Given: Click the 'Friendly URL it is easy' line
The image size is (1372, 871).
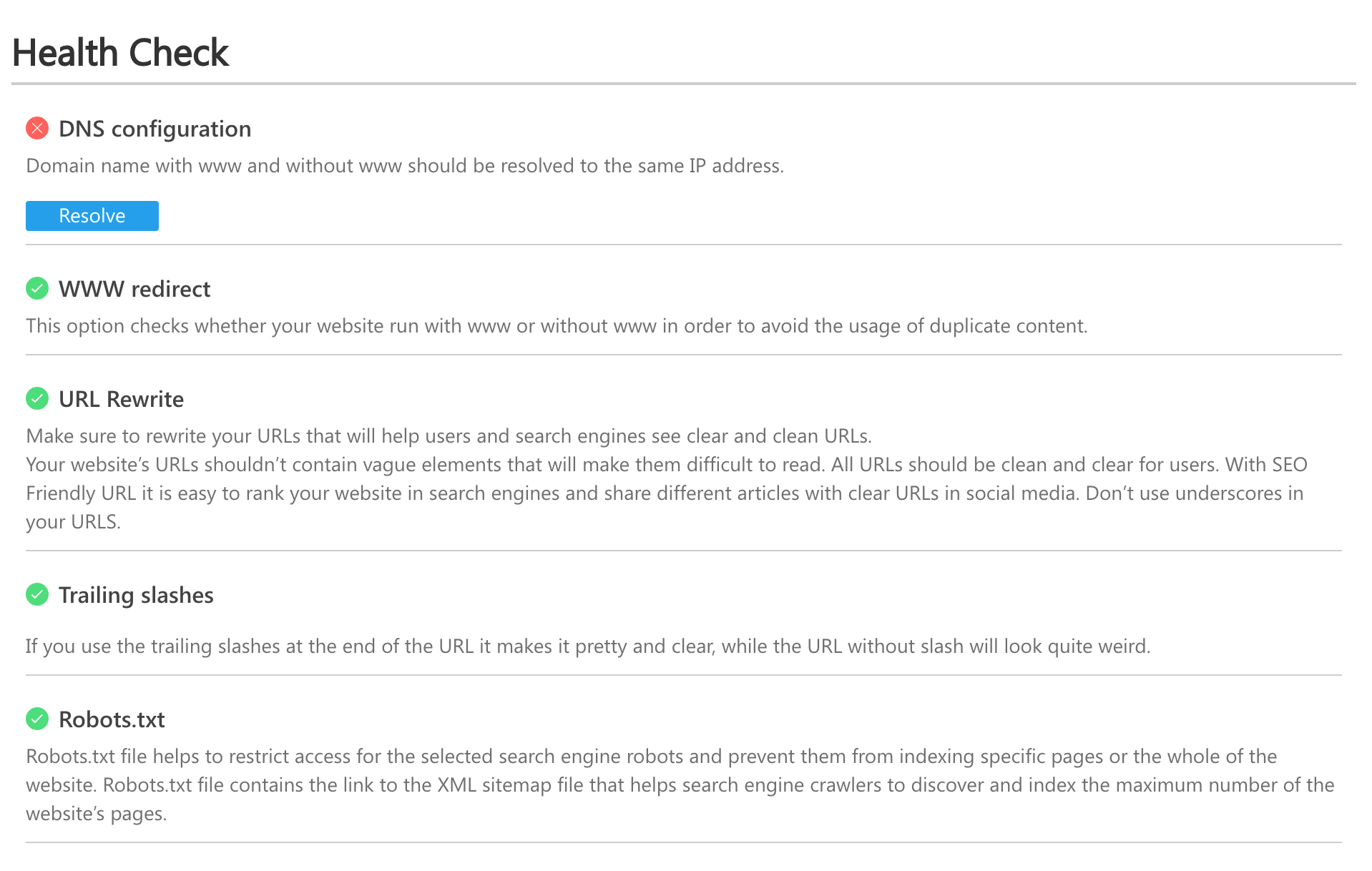Looking at the screenshot, I should tap(665, 493).
